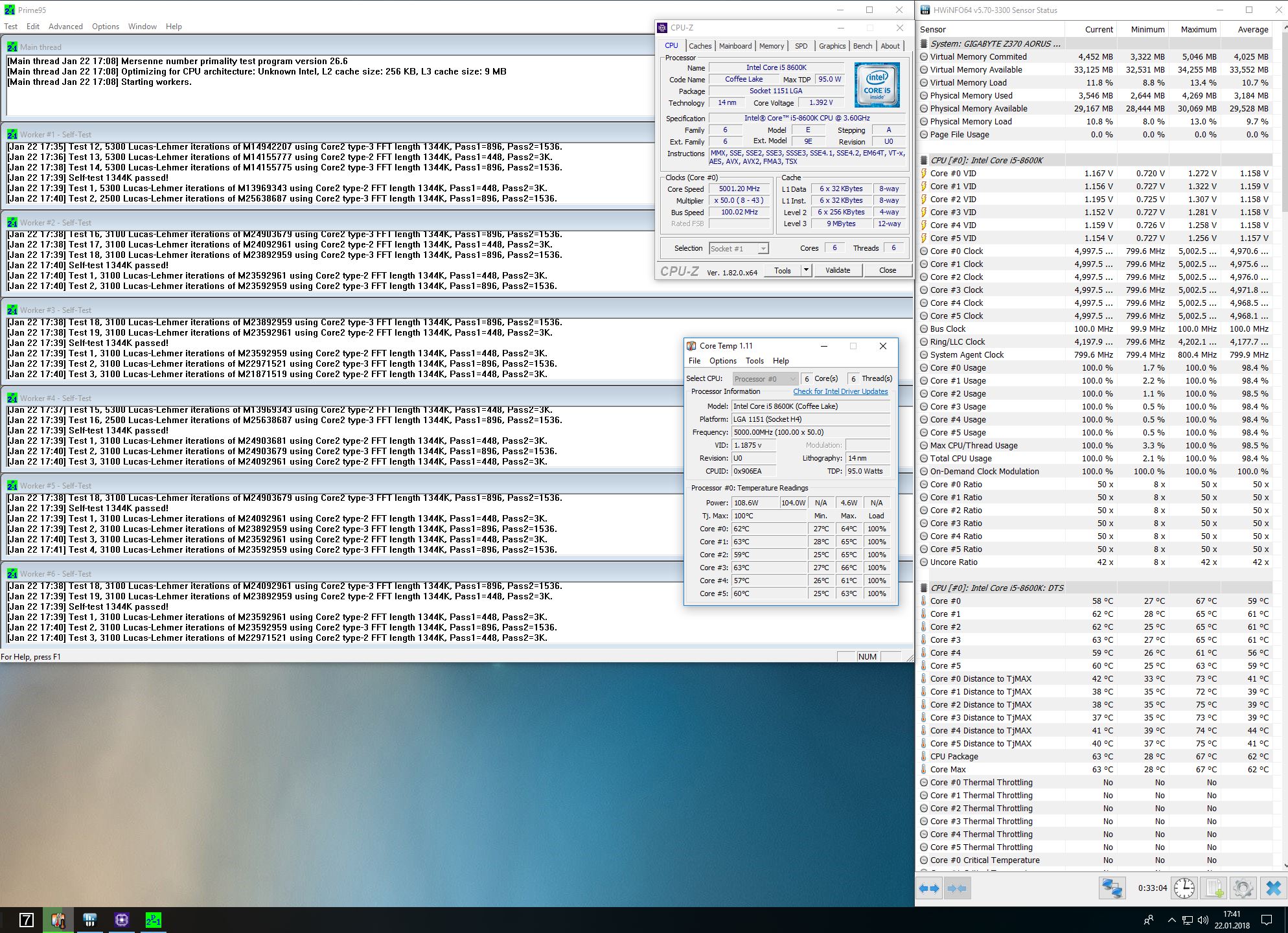The image size is (1288, 933).
Task: Switch to the Mainboard tab in CPU-Z
Action: 735,46
